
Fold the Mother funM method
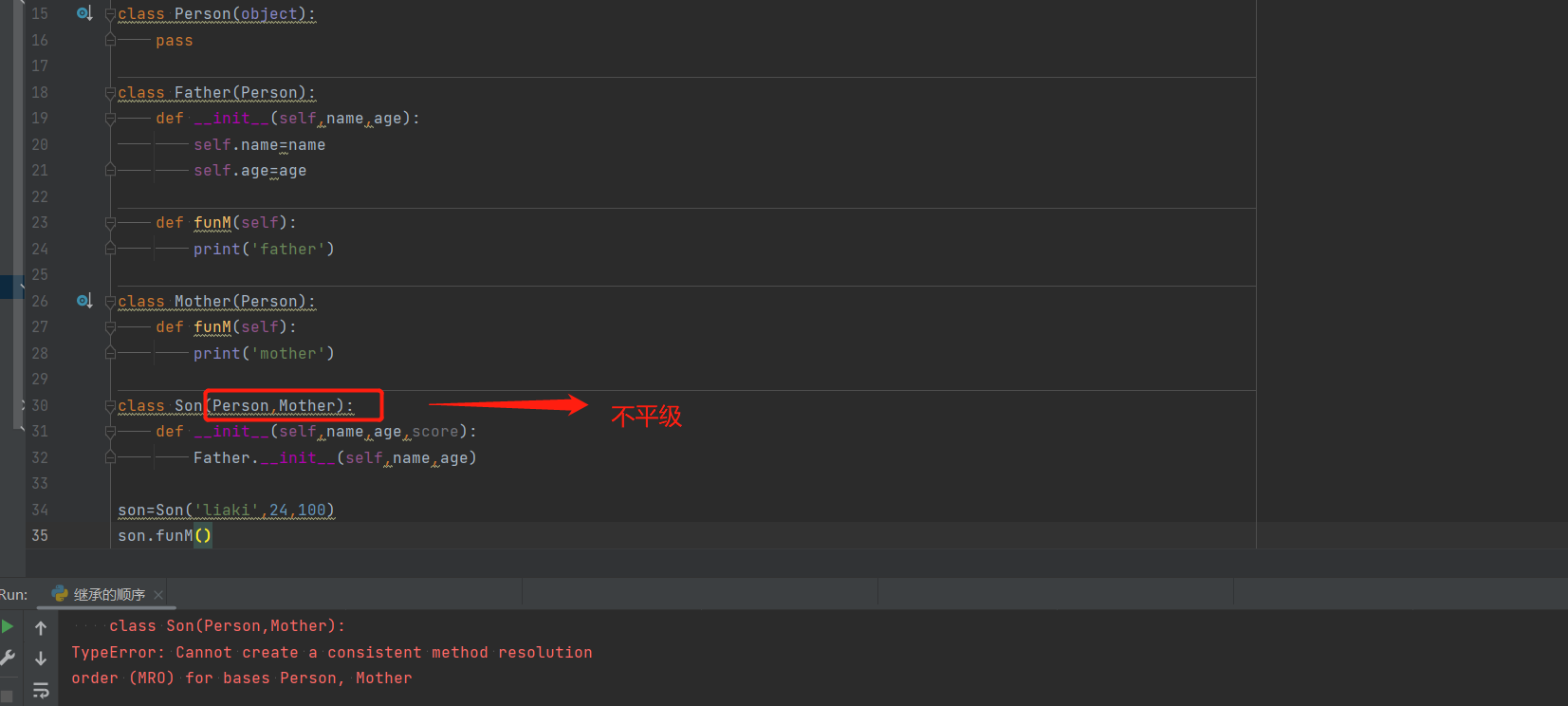(110, 327)
